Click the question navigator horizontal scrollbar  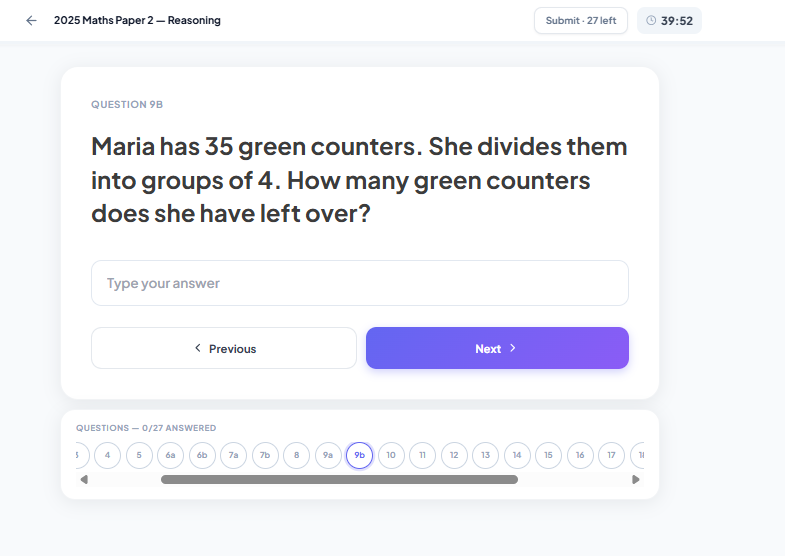click(x=339, y=479)
